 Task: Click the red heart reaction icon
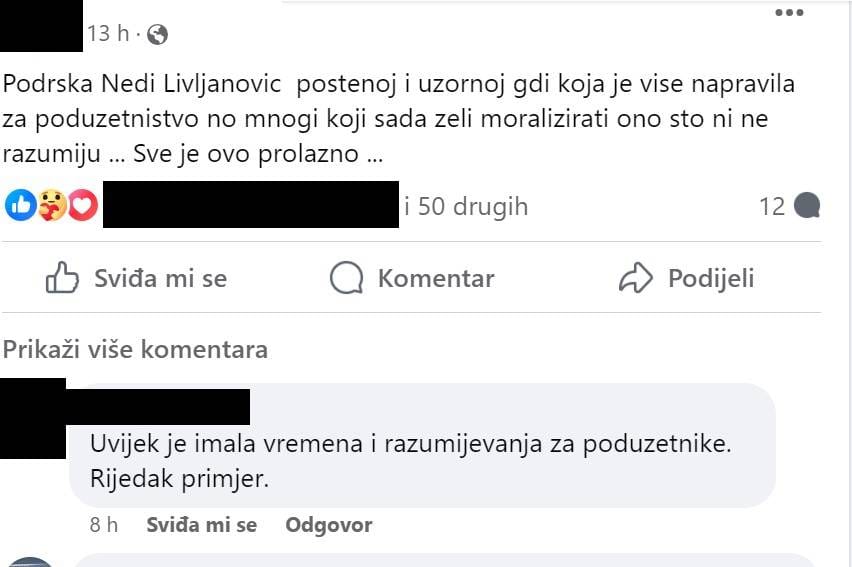[x=82, y=206]
